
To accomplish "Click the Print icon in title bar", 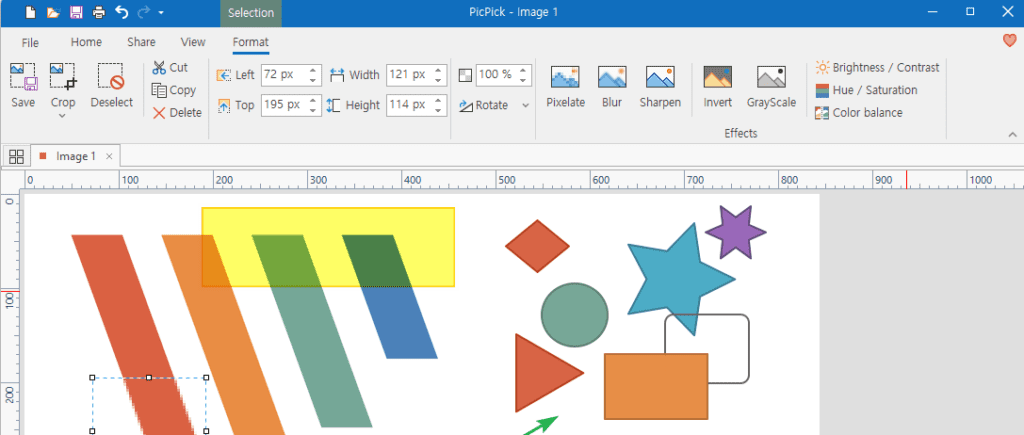I will click(99, 12).
